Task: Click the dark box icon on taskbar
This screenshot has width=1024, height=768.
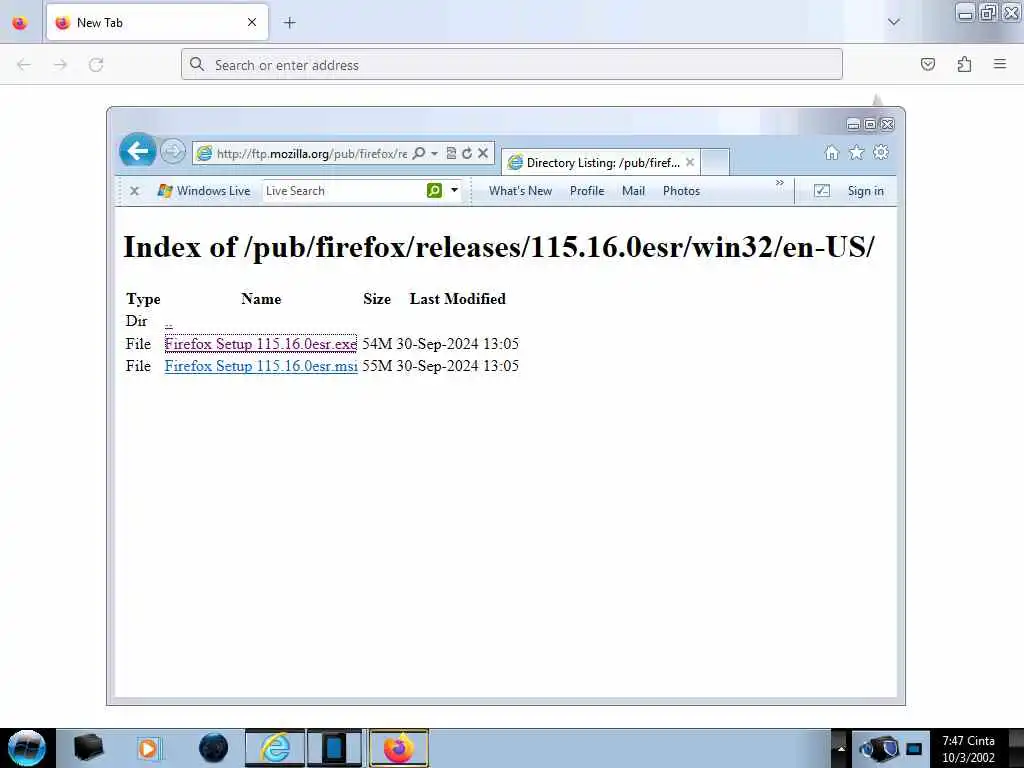Action: (x=88, y=748)
